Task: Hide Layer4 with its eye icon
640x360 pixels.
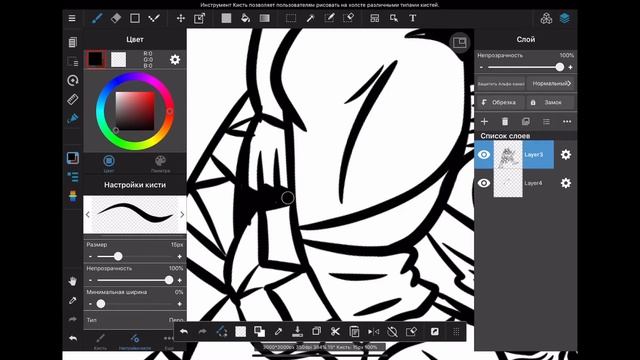Action: (x=484, y=183)
